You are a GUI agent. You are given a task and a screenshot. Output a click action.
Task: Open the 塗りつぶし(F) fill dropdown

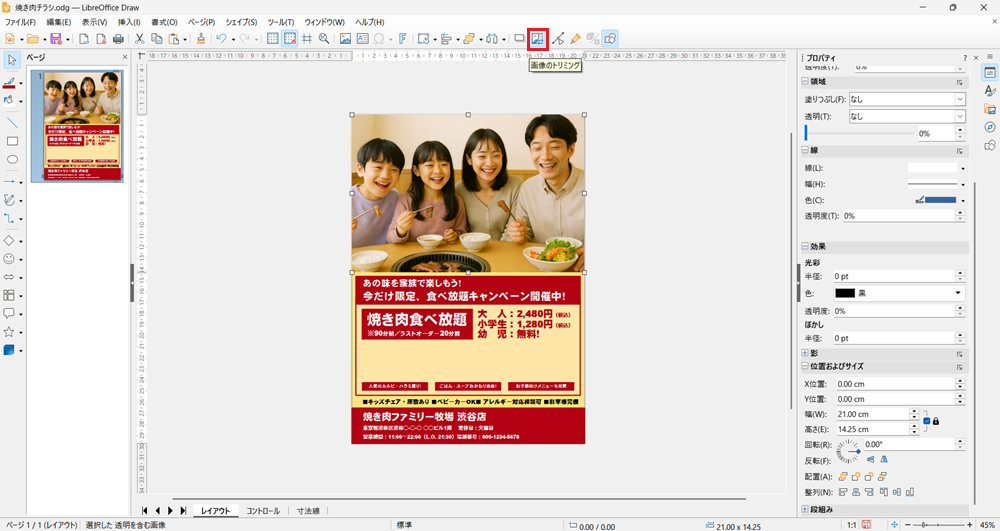pos(960,99)
